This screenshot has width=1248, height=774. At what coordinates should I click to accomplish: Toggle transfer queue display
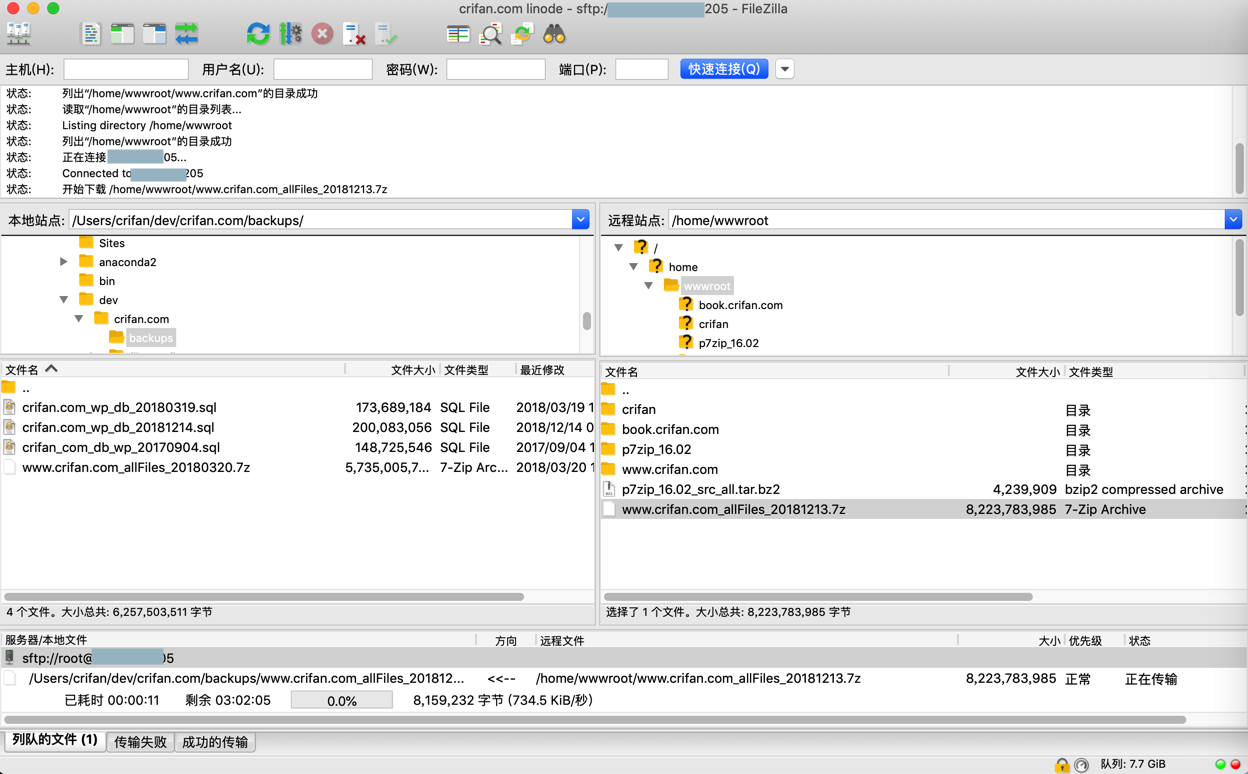coord(187,34)
